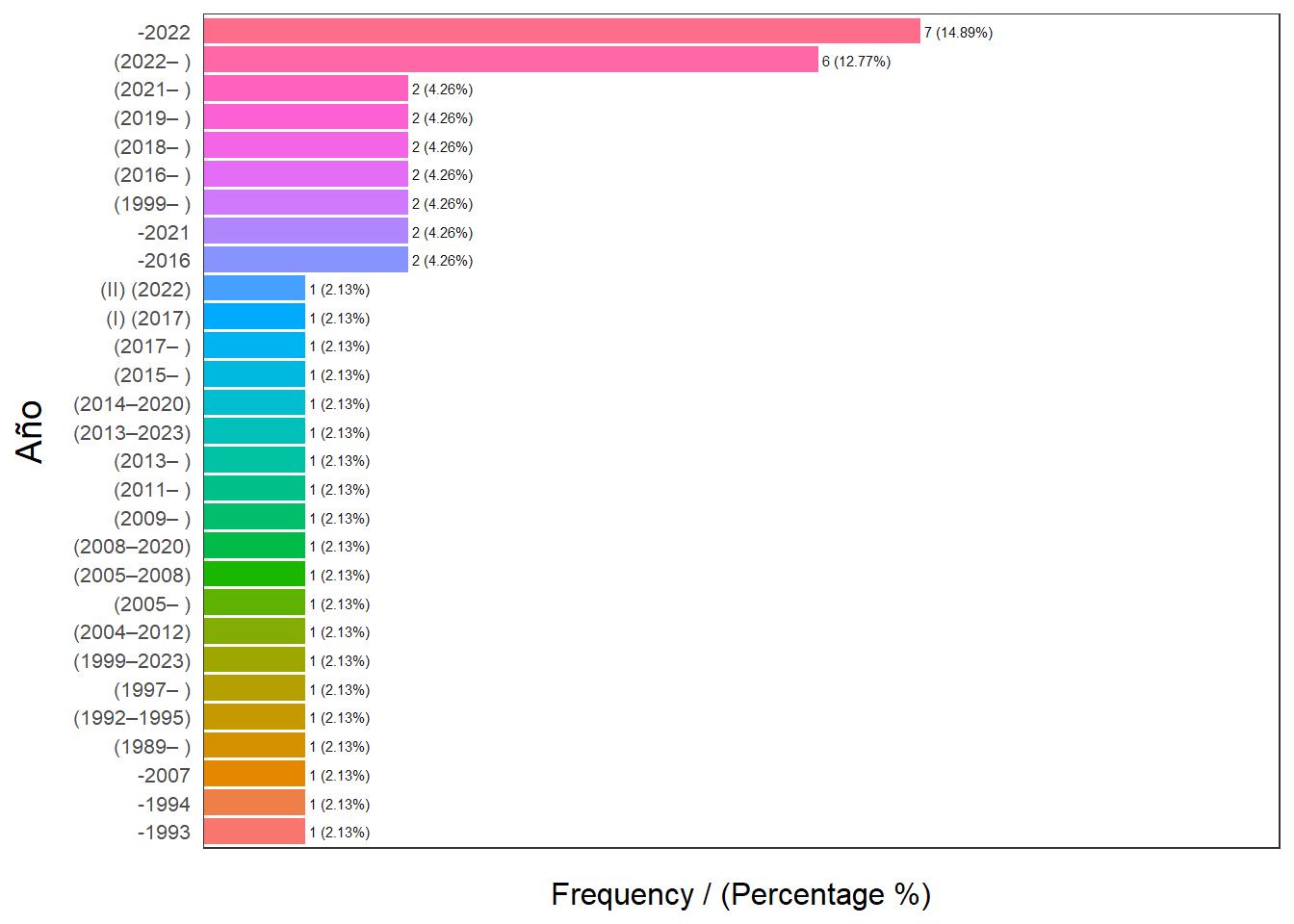The height and width of the screenshot is (924, 1294).
Task: Click the "7 (14.89%)" value label
Action: 958,33
